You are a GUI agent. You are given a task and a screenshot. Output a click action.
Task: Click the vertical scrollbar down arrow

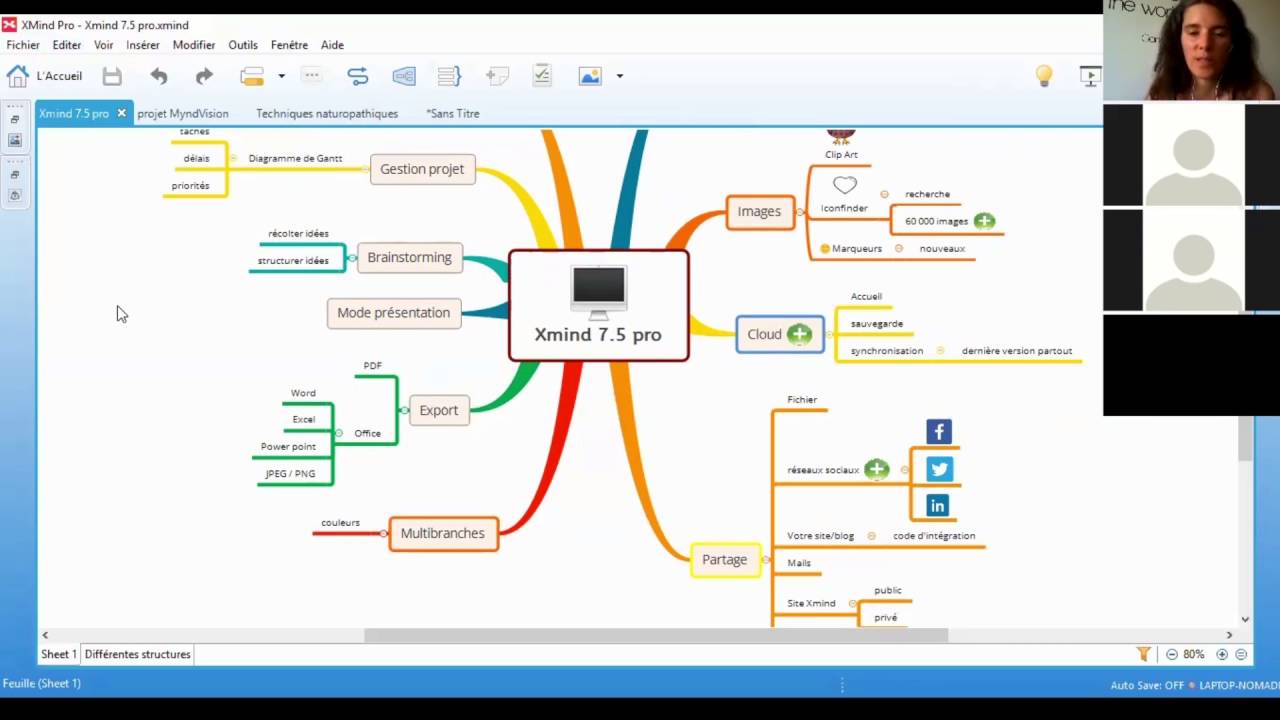pos(1245,619)
